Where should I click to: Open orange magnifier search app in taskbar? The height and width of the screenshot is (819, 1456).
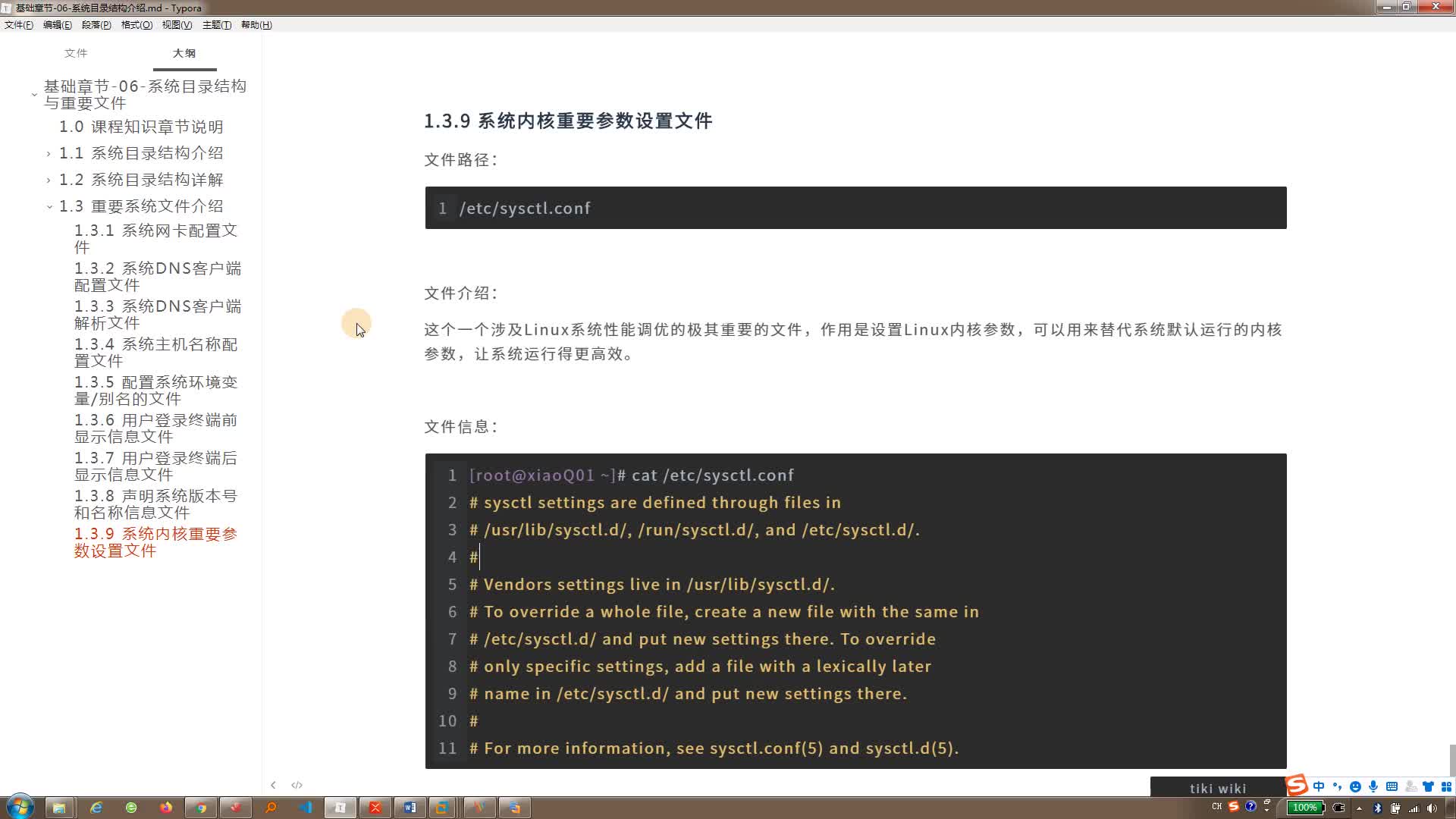271,808
